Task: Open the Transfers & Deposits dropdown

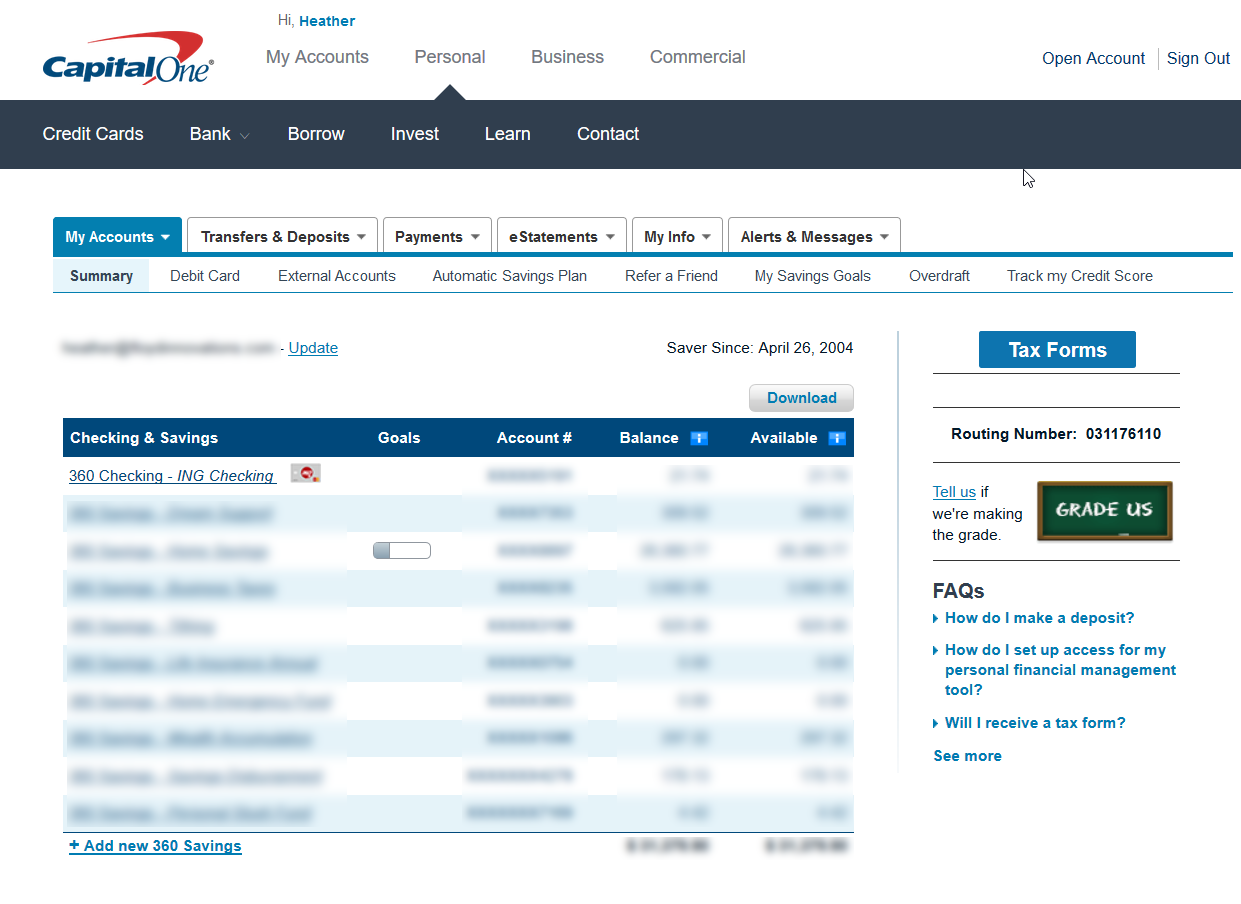Action: tap(282, 237)
